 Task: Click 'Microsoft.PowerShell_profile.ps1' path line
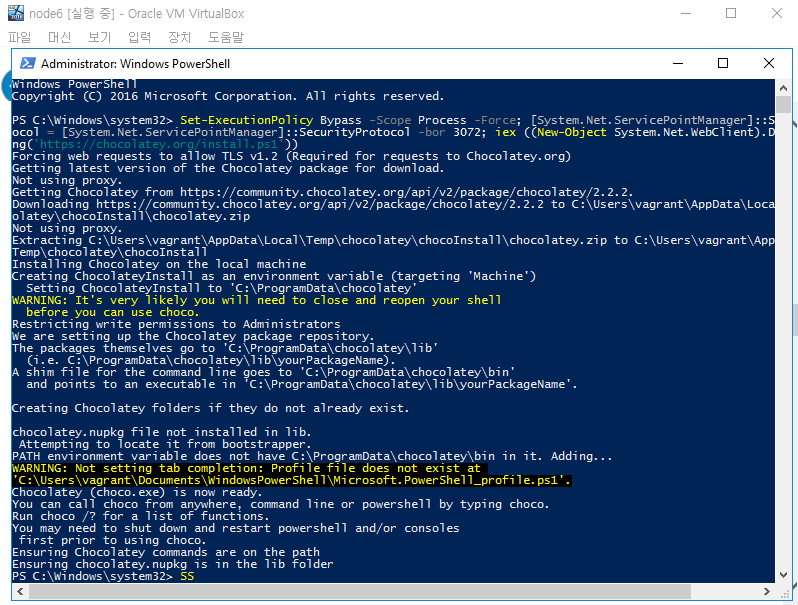pyautogui.click(x=292, y=480)
